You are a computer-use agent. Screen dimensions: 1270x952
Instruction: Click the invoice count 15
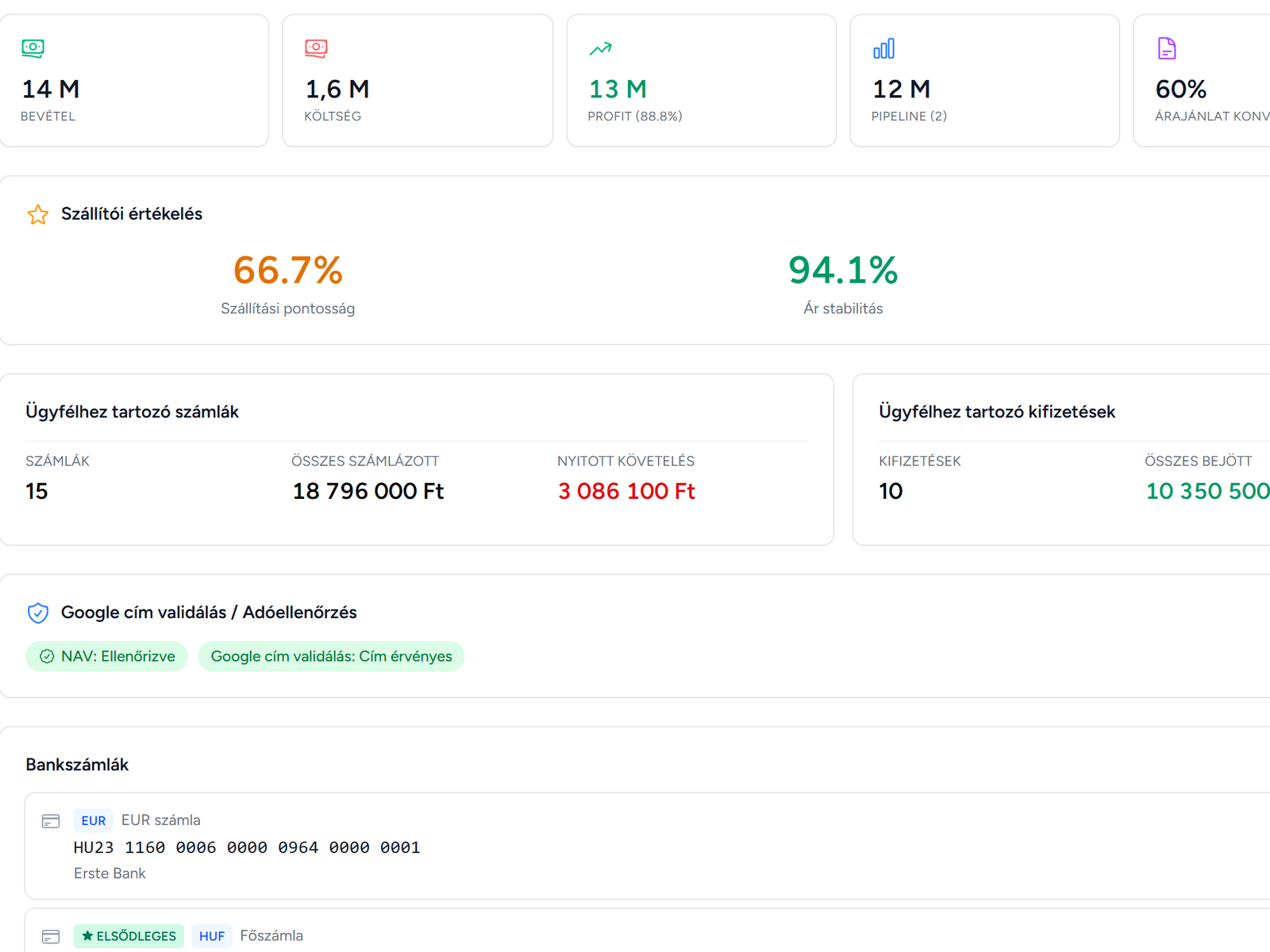pos(37,491)
